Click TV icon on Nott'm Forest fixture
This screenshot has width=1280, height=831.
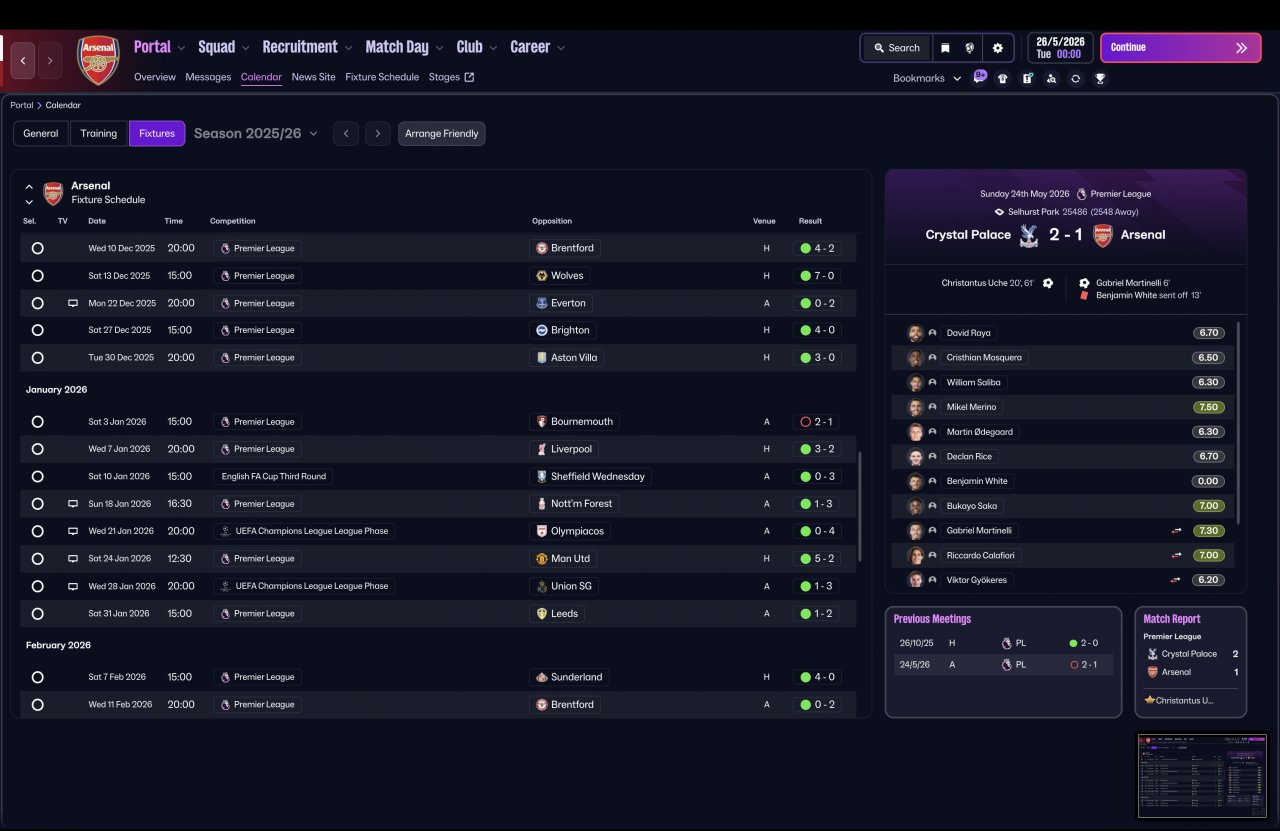73,504
